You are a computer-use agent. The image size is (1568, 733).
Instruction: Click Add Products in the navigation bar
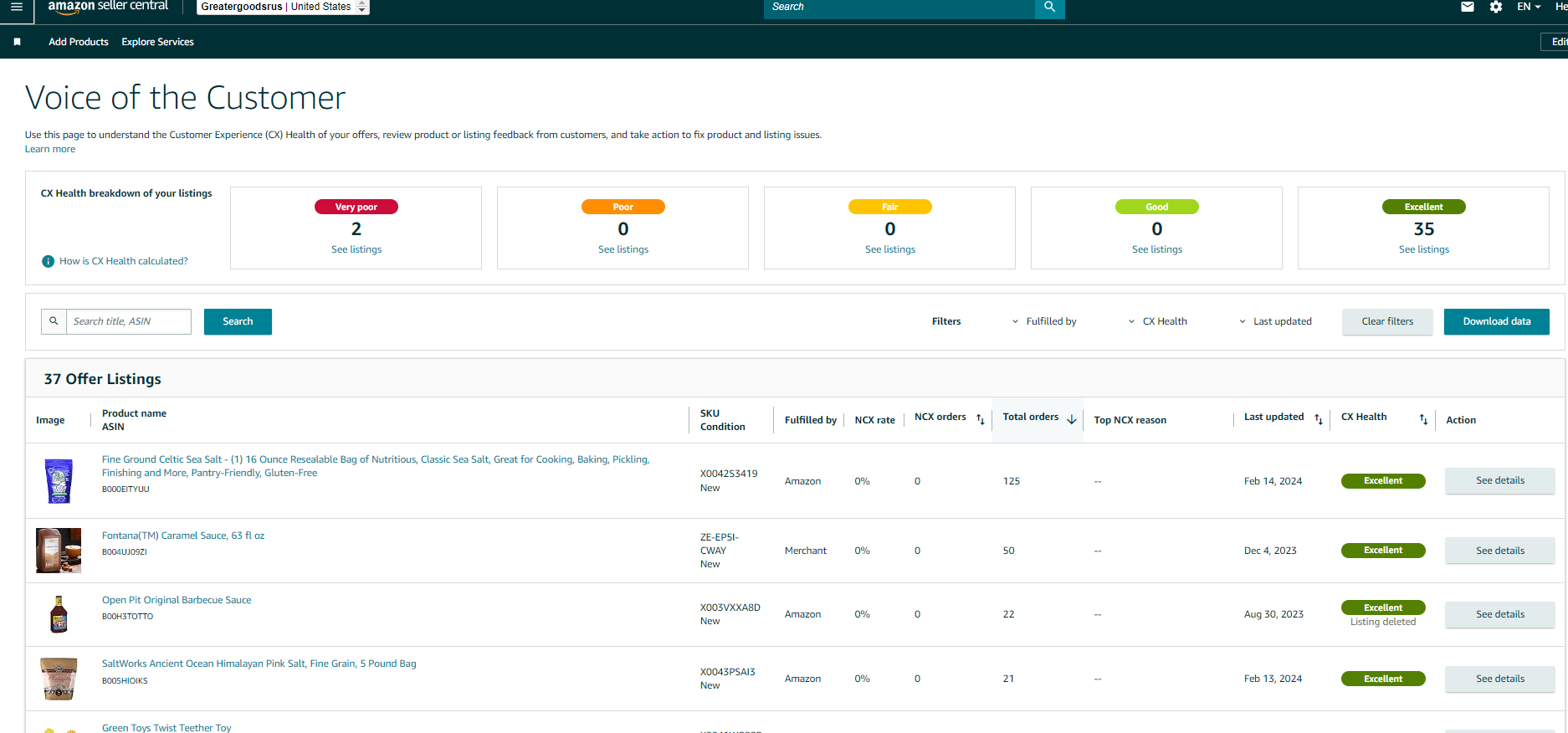pyautogui.click(x=79, y=42)
